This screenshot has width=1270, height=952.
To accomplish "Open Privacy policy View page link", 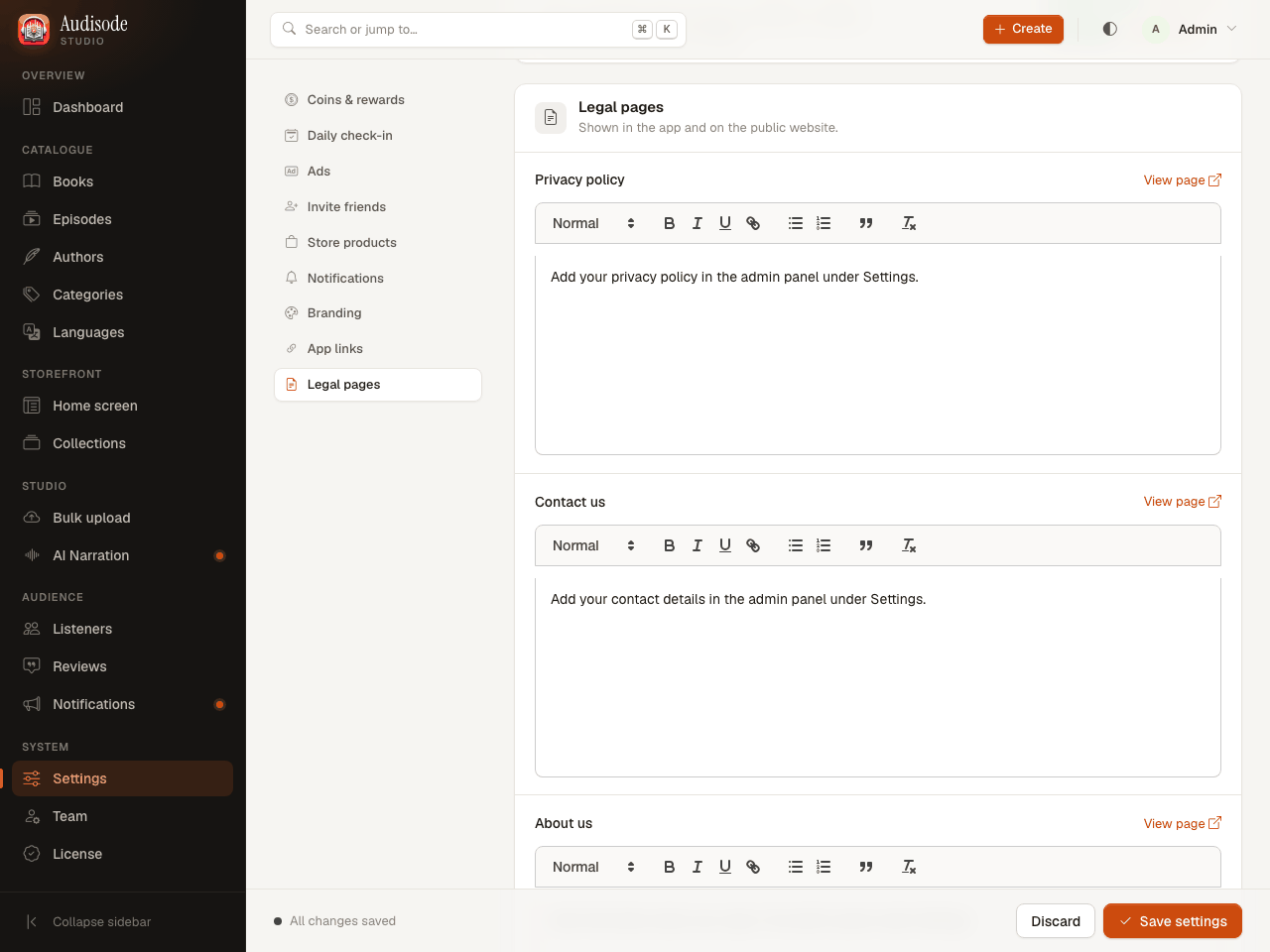I will coord(1183,179).
